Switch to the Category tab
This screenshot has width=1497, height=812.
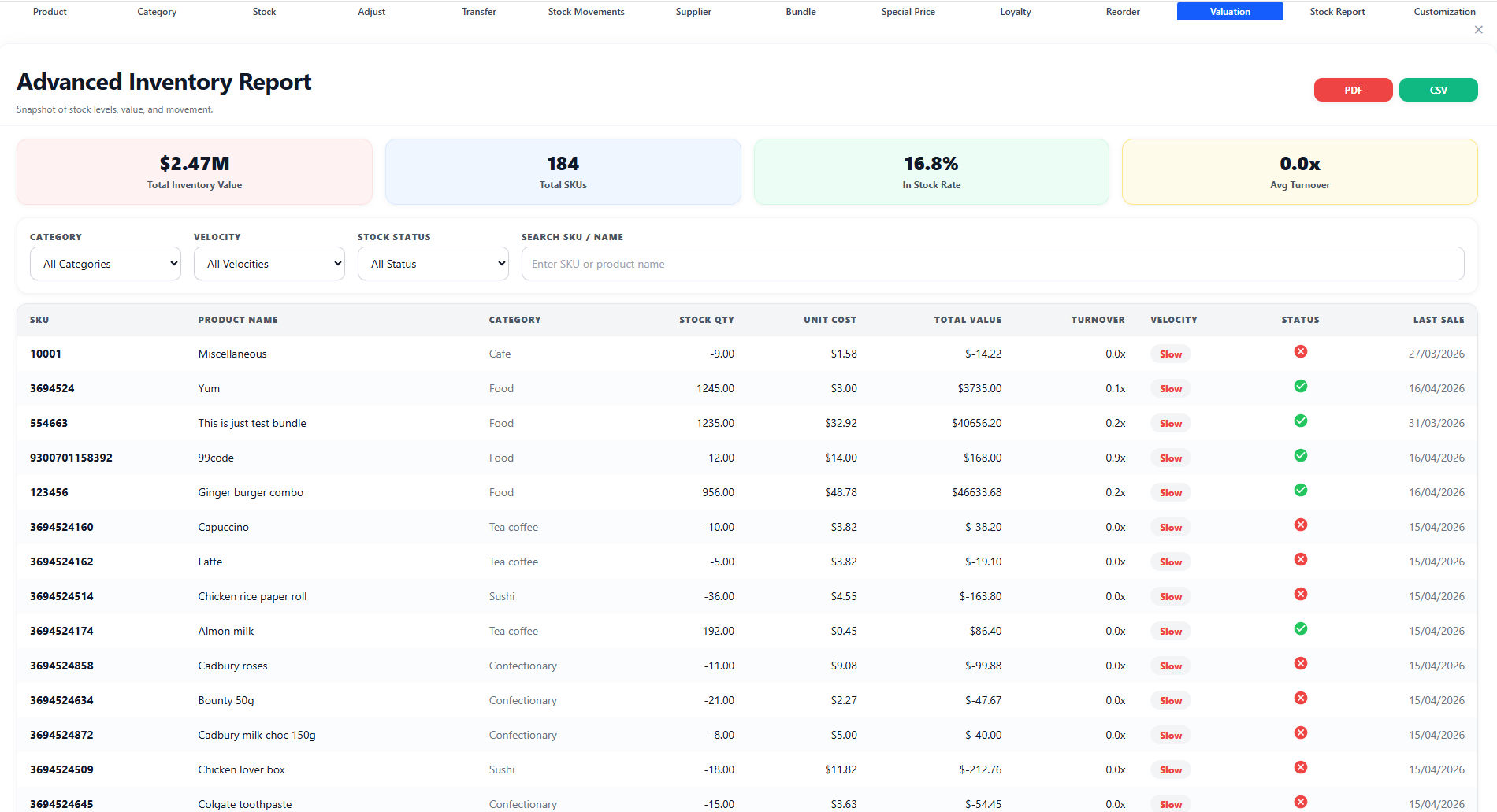pos(157,12)
